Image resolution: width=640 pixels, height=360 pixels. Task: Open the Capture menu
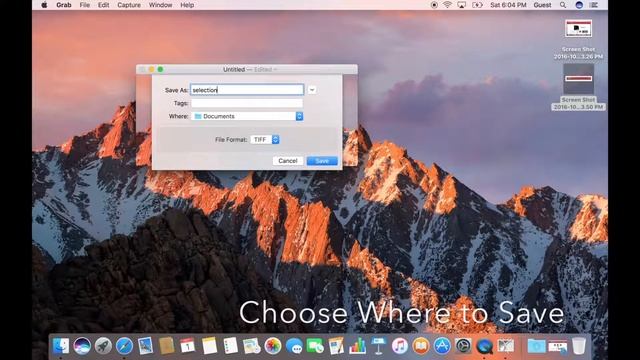129,5
